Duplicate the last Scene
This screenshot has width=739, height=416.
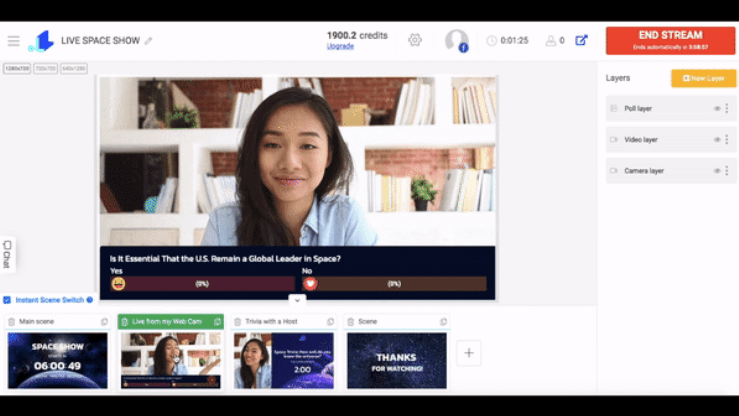443,322
